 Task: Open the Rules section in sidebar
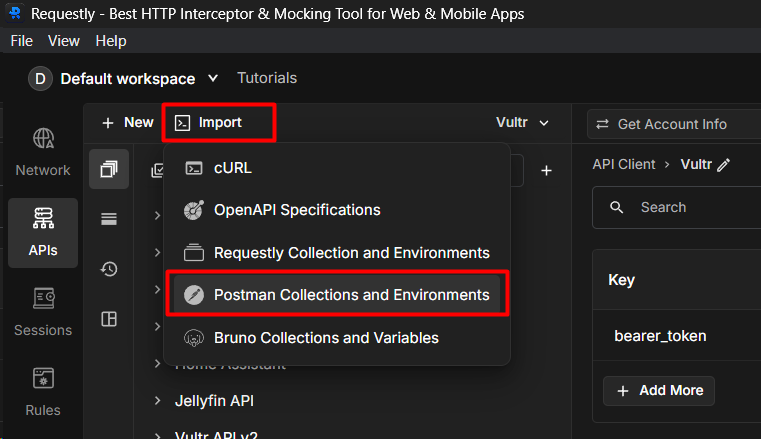[43, 392]
